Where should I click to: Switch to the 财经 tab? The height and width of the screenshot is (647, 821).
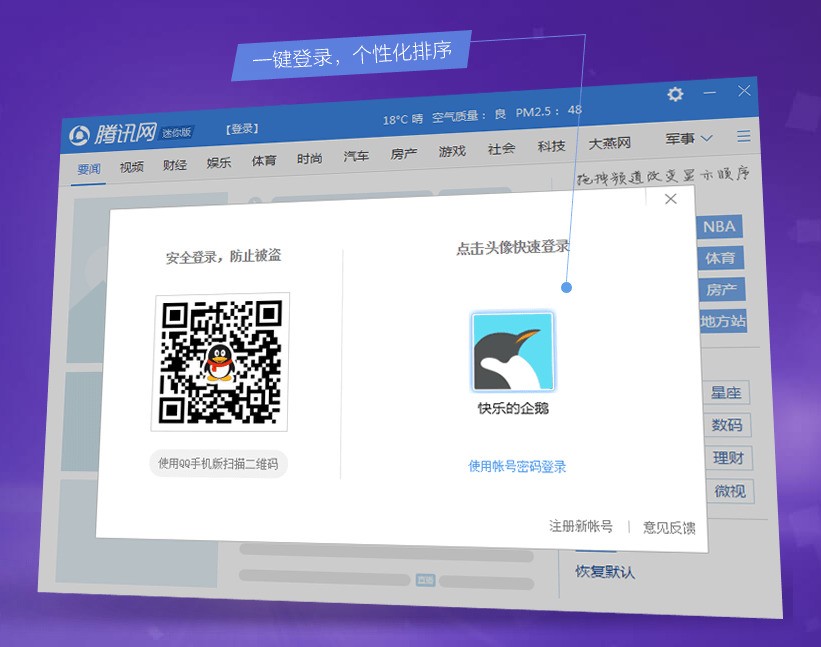coord(174,165)
